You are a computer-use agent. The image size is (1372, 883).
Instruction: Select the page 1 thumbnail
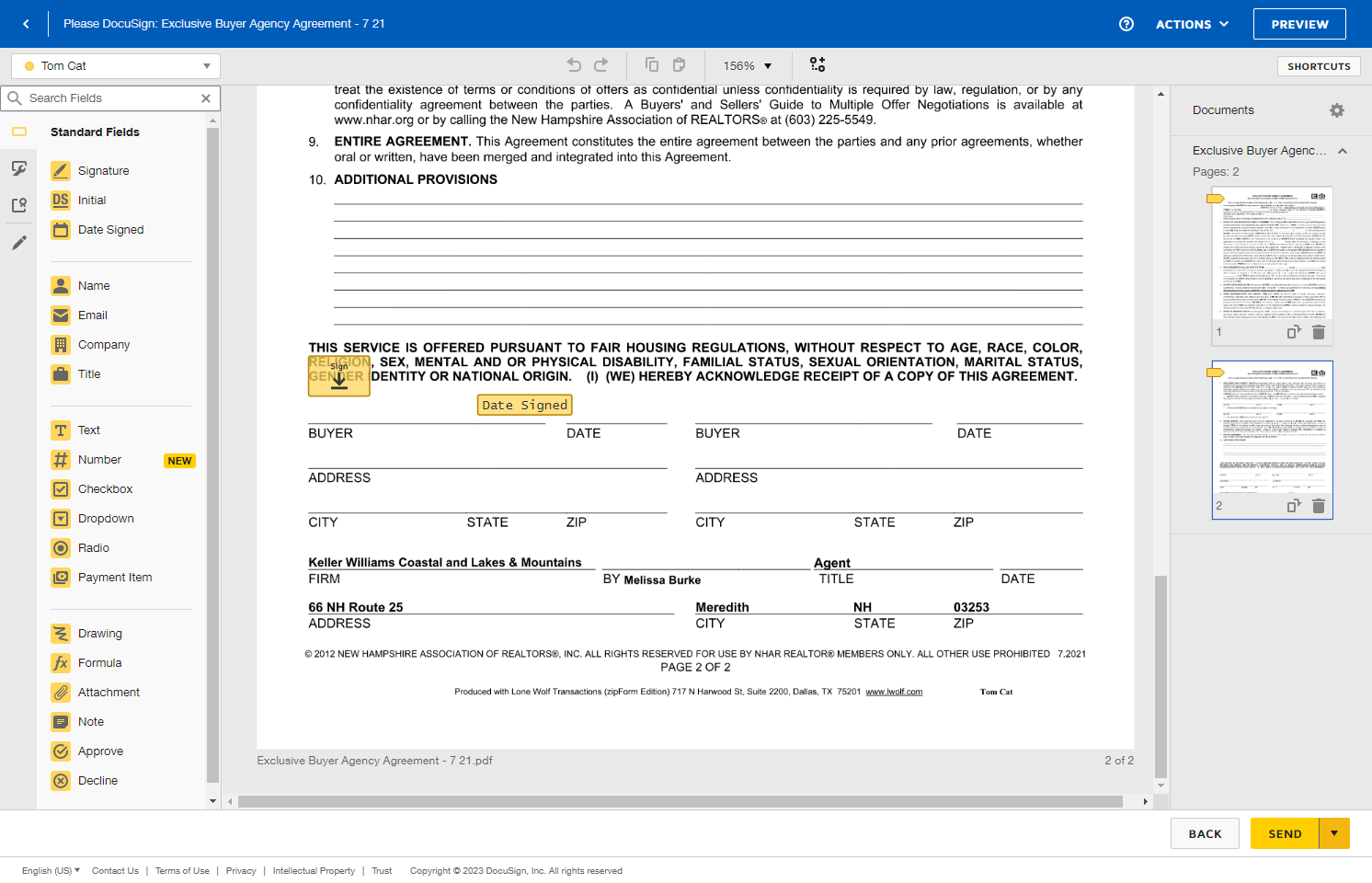coord(1273,266)
